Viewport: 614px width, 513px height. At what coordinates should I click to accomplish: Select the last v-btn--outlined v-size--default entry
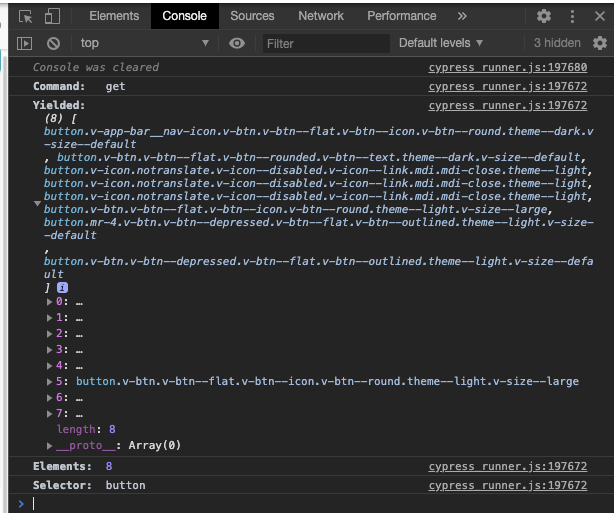pyautogui.click(x=319, y=268)
